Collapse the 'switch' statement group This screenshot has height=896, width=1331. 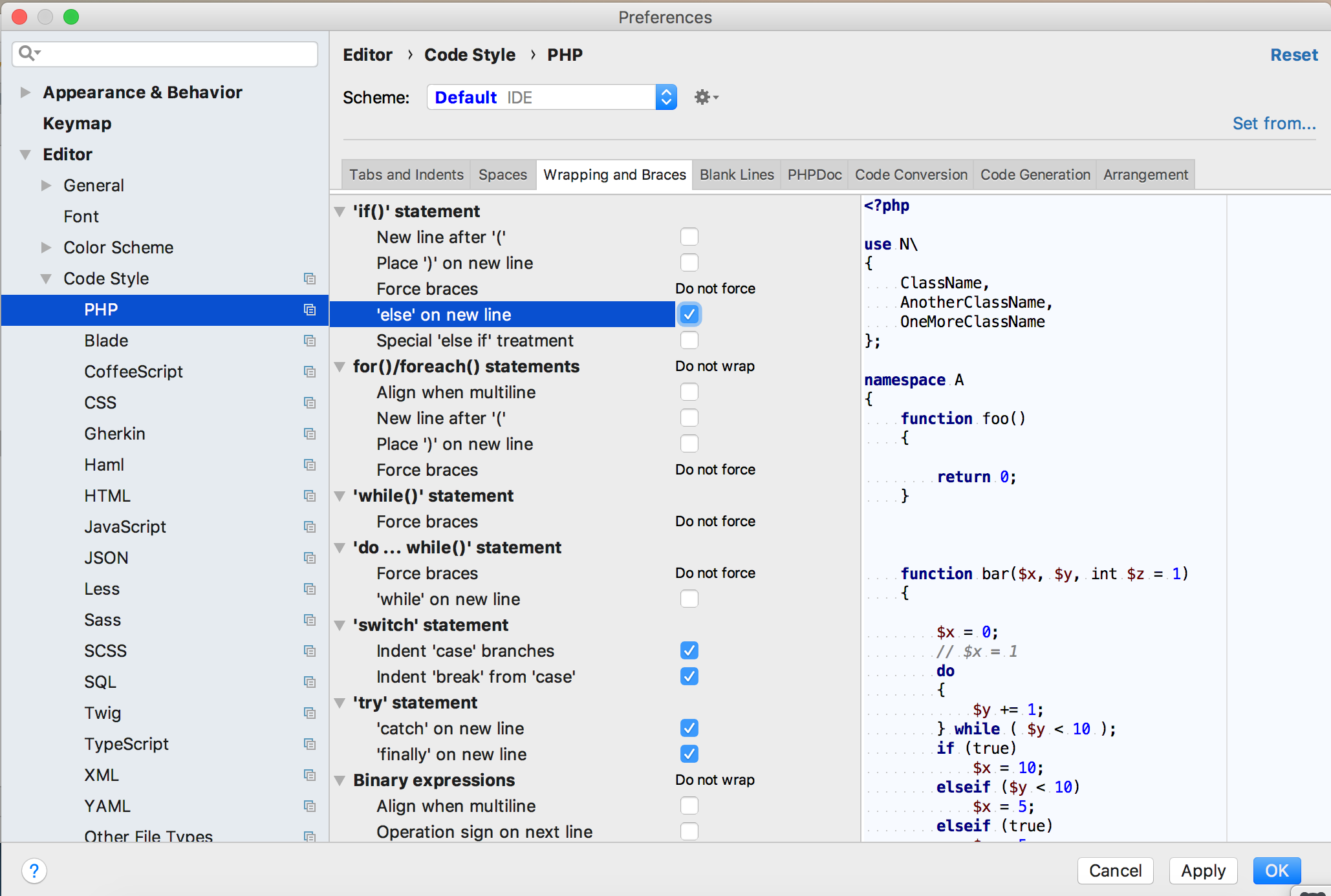coord(340,625)
